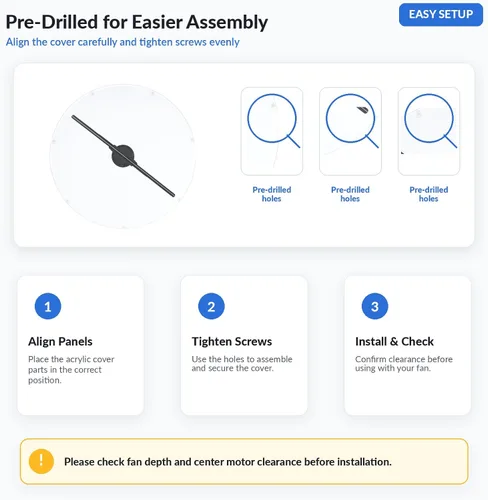Select the Install & Check heading

click(x=394, y=341)
